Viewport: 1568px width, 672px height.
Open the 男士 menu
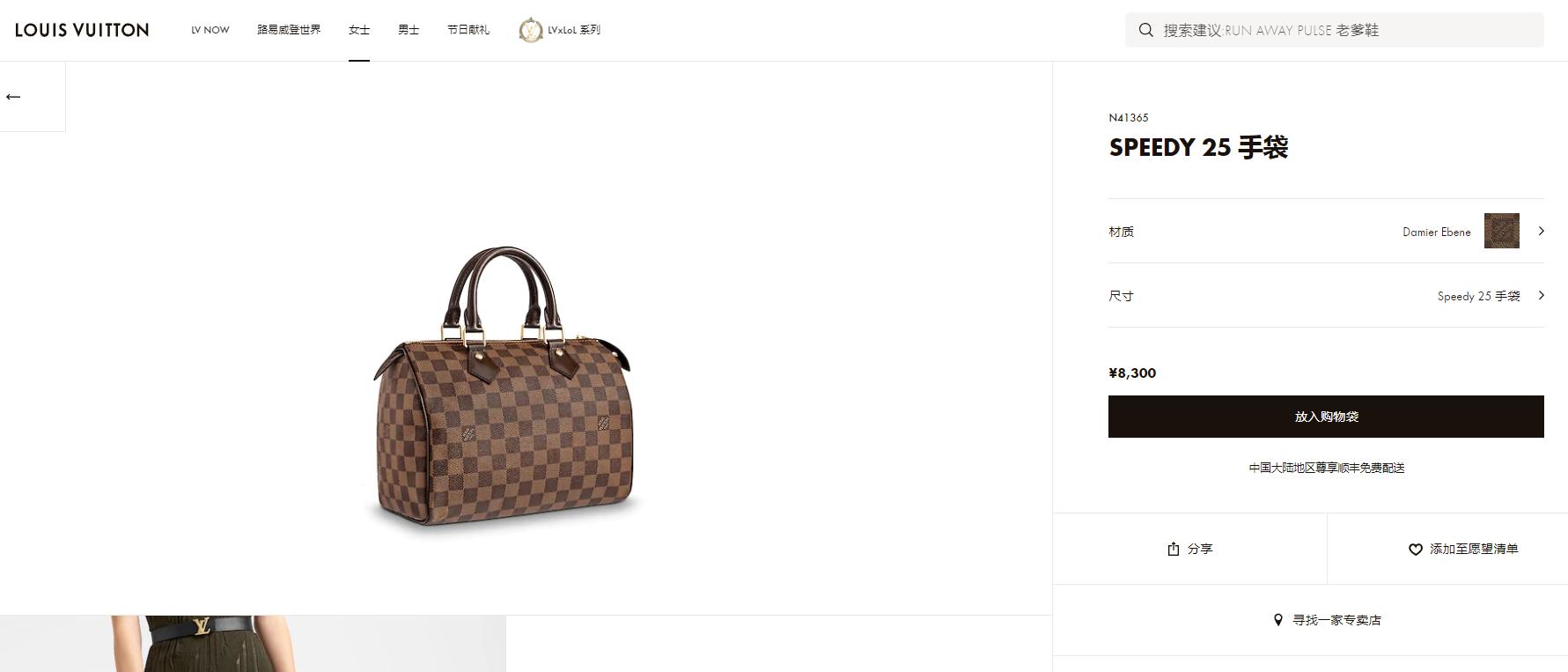pos(409,30)
